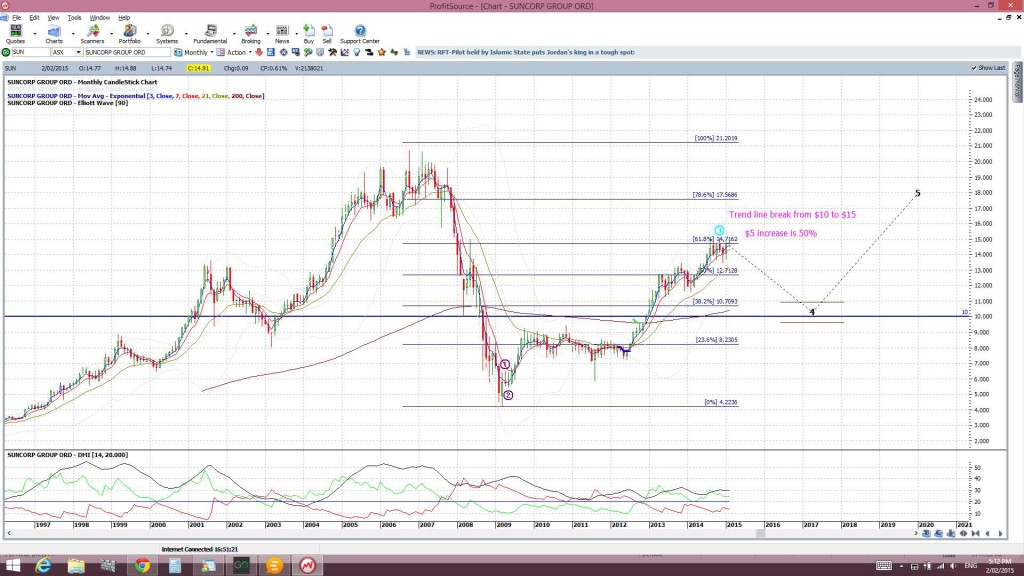
Task: Click the SUNCORP GROUP ORD name field
Action: 127,52
